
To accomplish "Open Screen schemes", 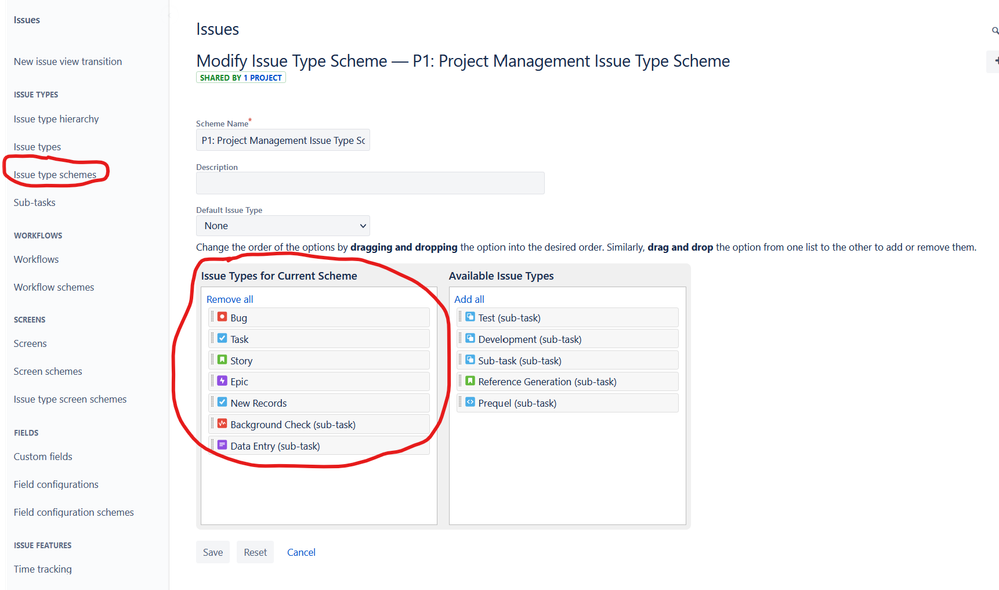I will 48,371.
